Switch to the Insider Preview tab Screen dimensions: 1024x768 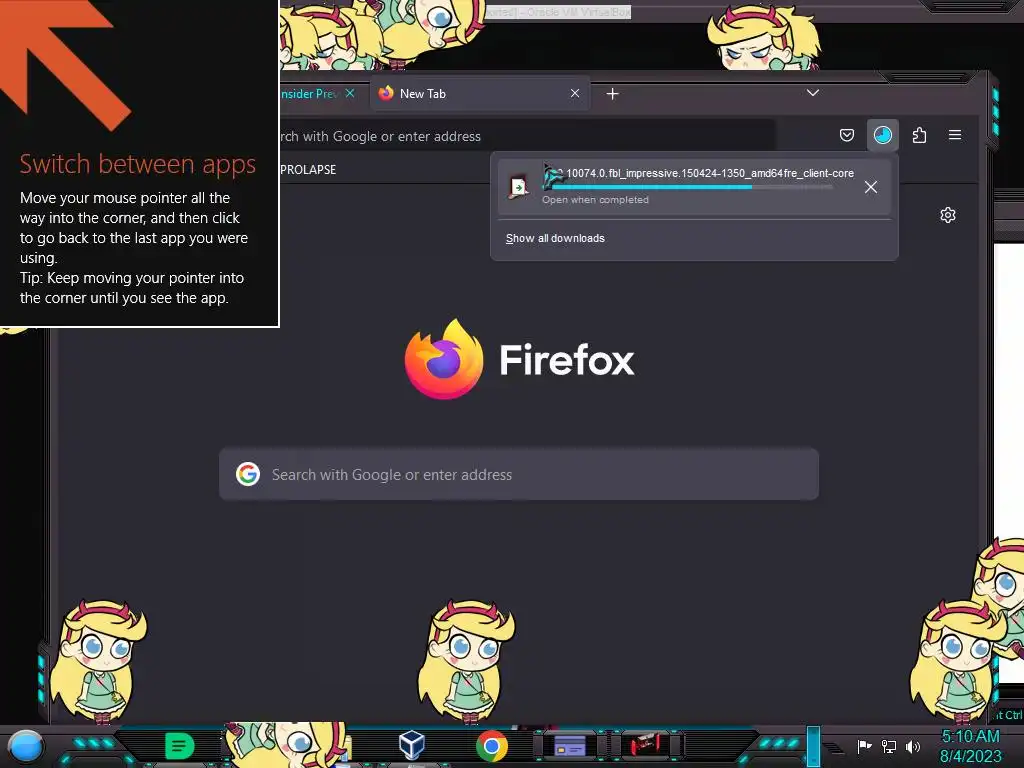309,94
